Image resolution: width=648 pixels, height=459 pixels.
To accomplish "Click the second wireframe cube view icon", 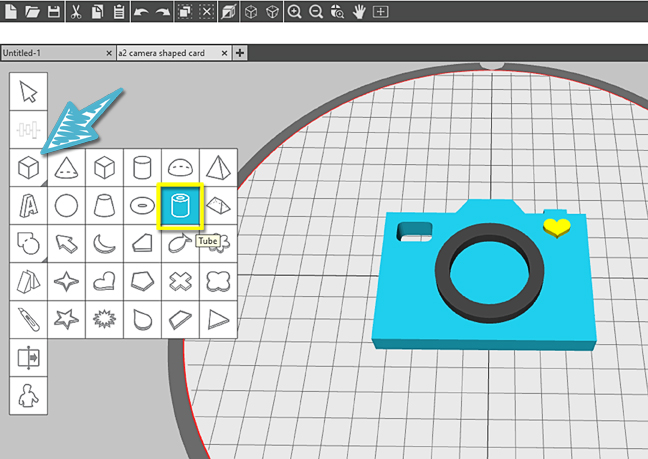I will point(272,12).
